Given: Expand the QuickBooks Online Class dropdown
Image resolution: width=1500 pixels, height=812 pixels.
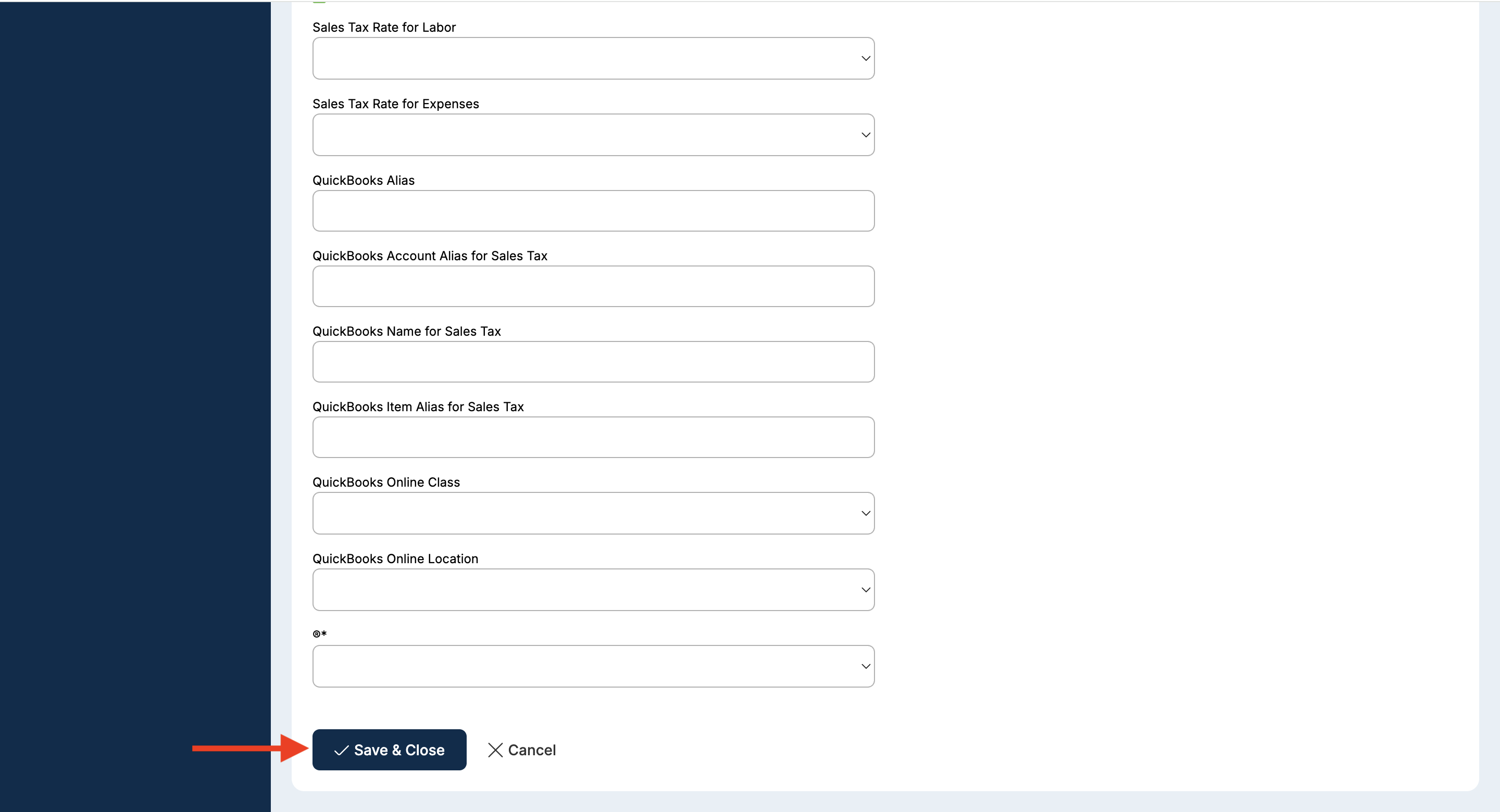Looking at the screenshot, I should click(593, 513).
